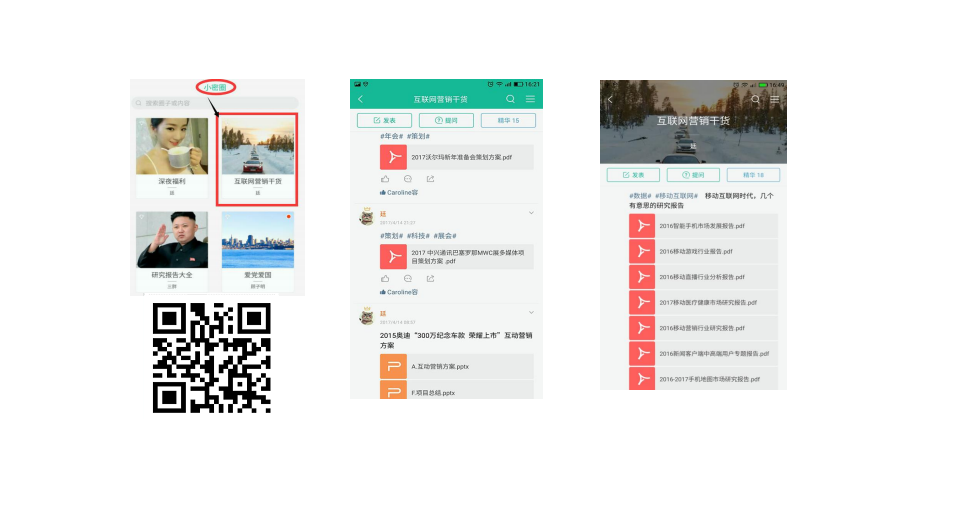Open 精华 18 highlights tab
The width and height of the screenshot is (960, 509).
coord(753,175)
